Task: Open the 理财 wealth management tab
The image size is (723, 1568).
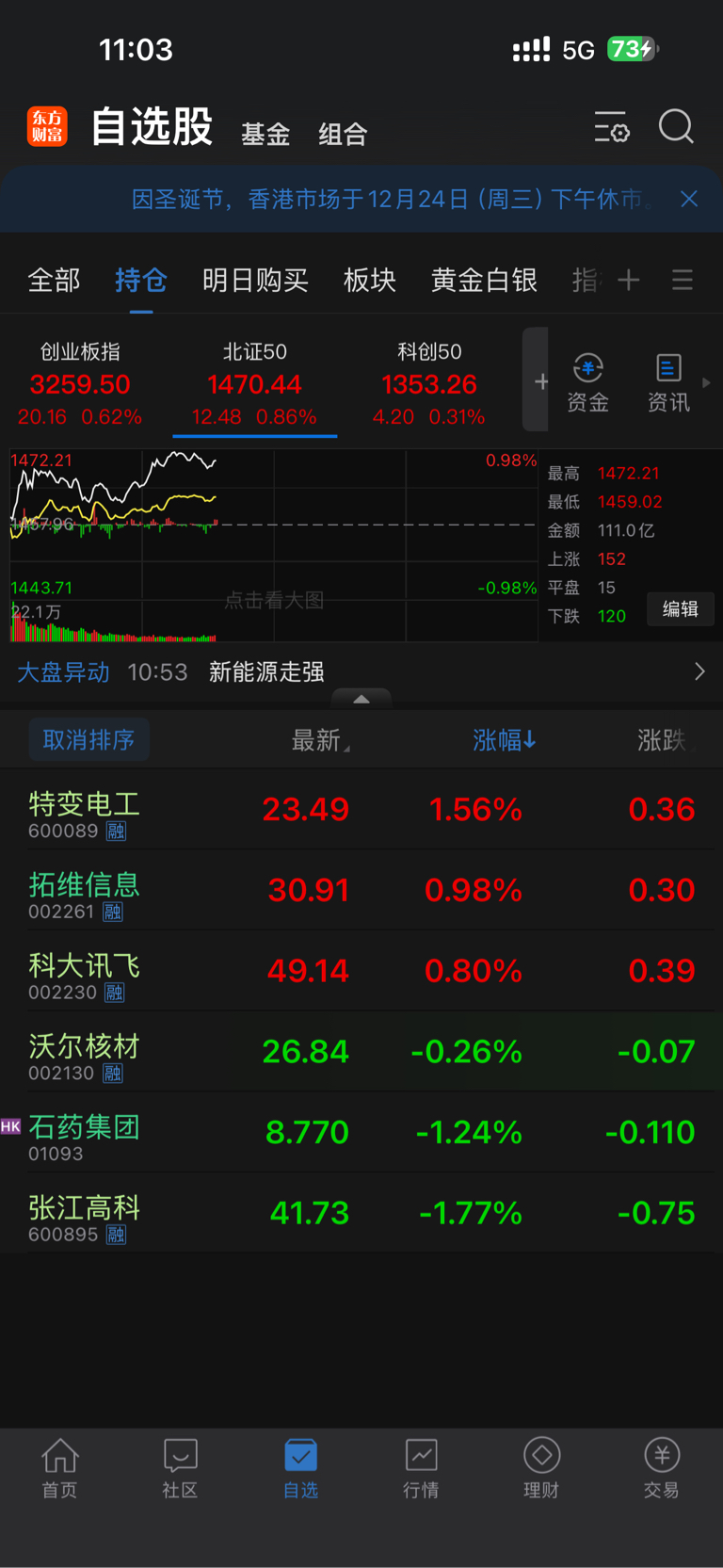Action: coord(541,1469)
